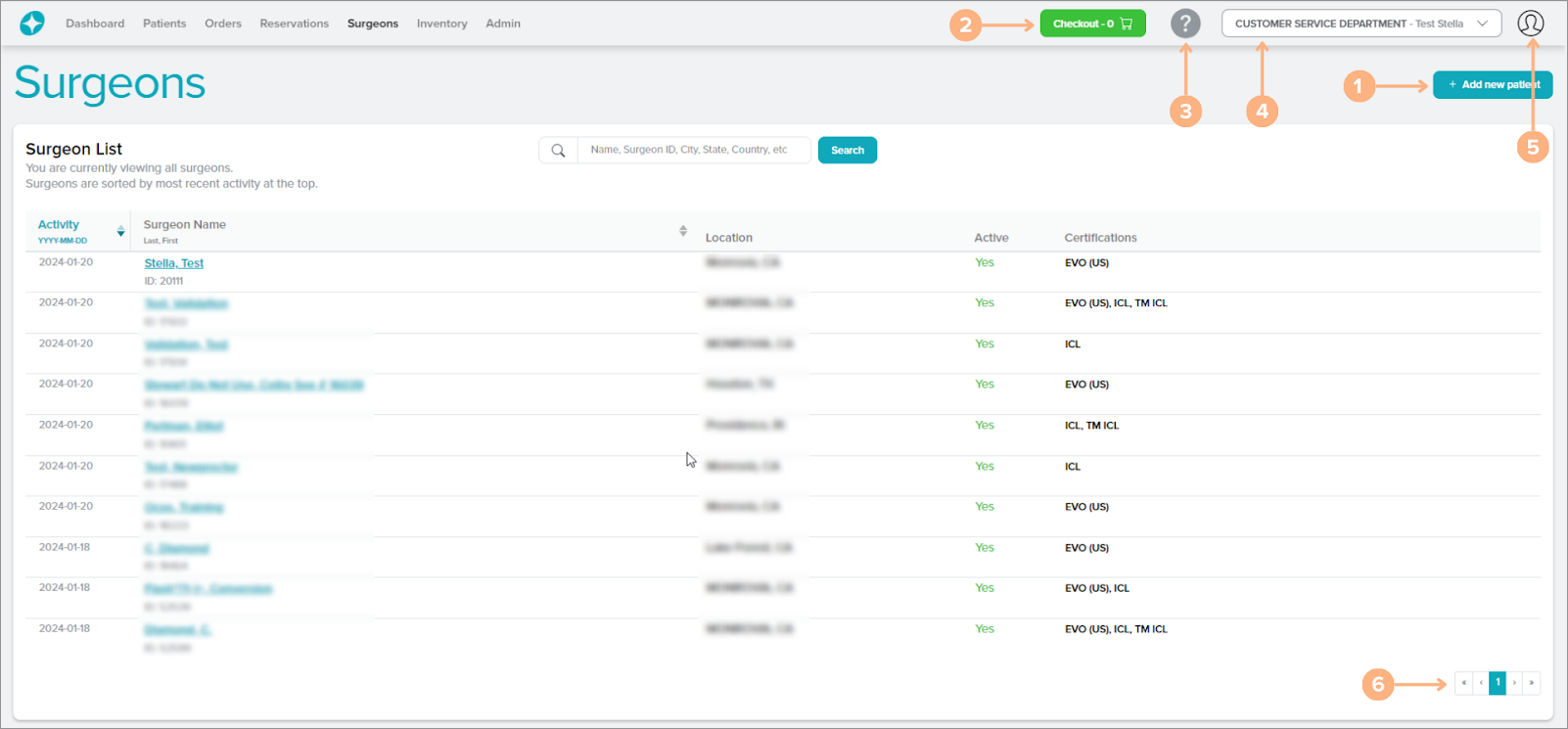Sort by the Activity column arrows
The image size is (1568, 729).
point(120,232)
